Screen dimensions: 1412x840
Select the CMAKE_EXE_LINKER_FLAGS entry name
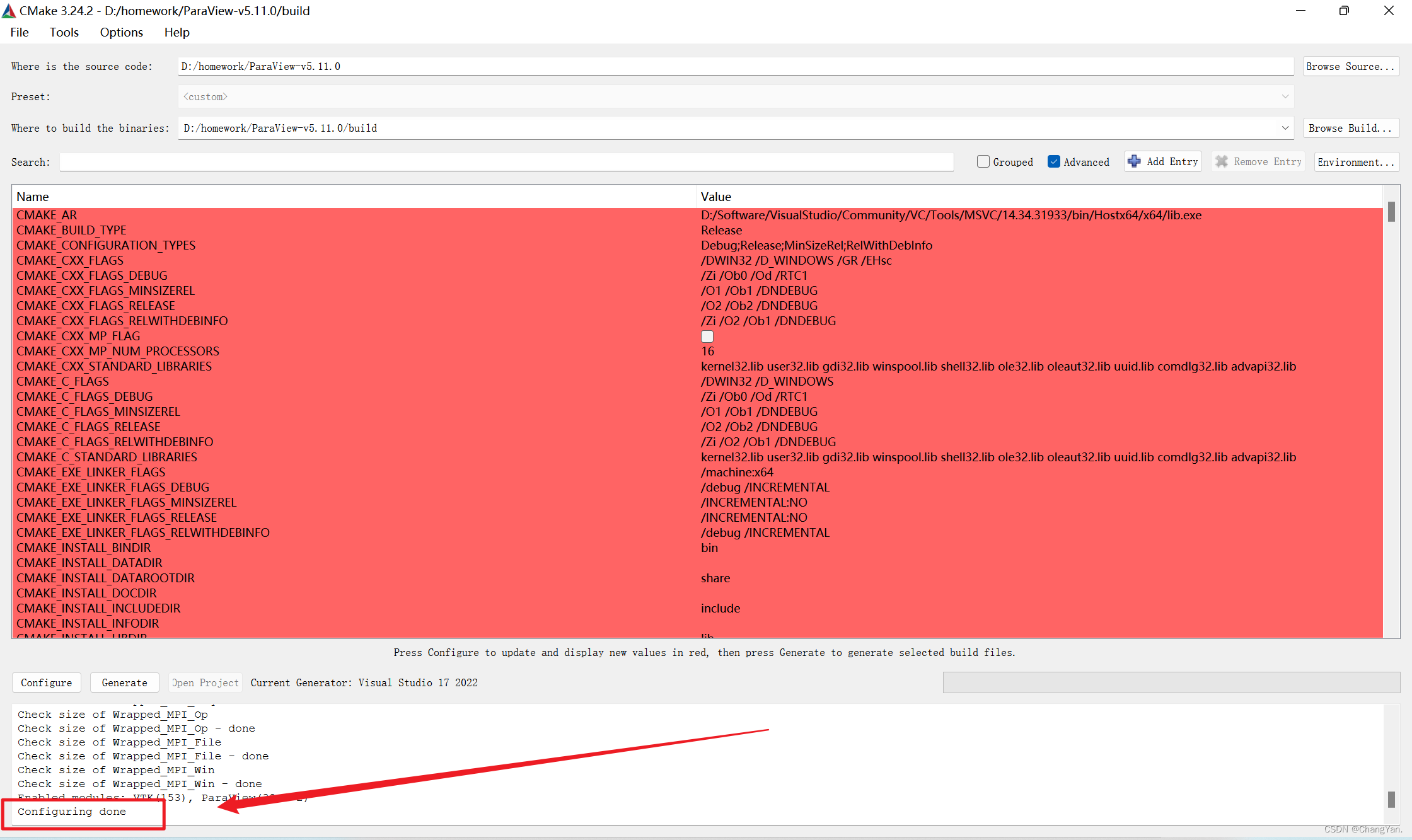point(91,472)
